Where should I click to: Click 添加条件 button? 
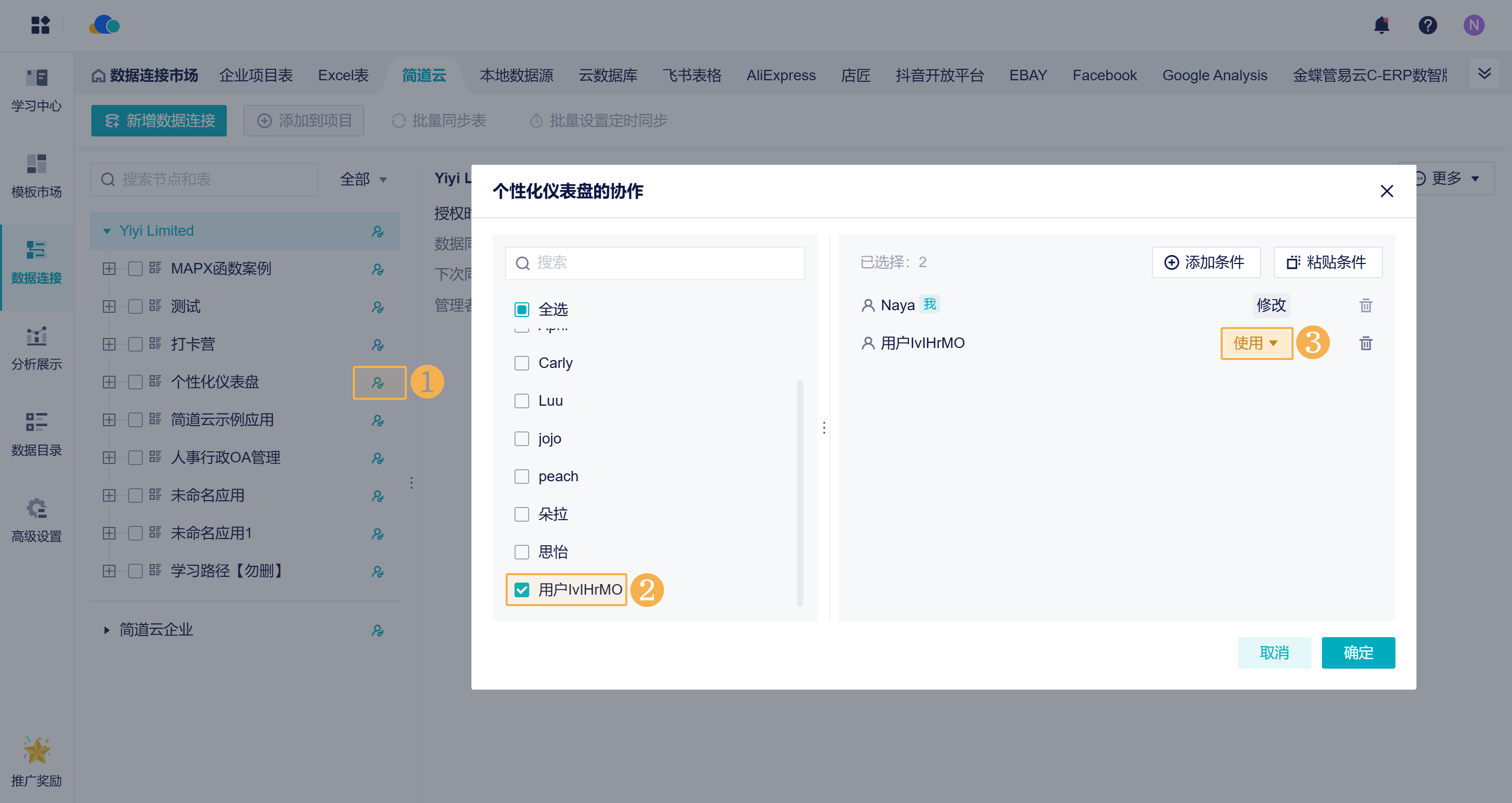[1205, 262]
